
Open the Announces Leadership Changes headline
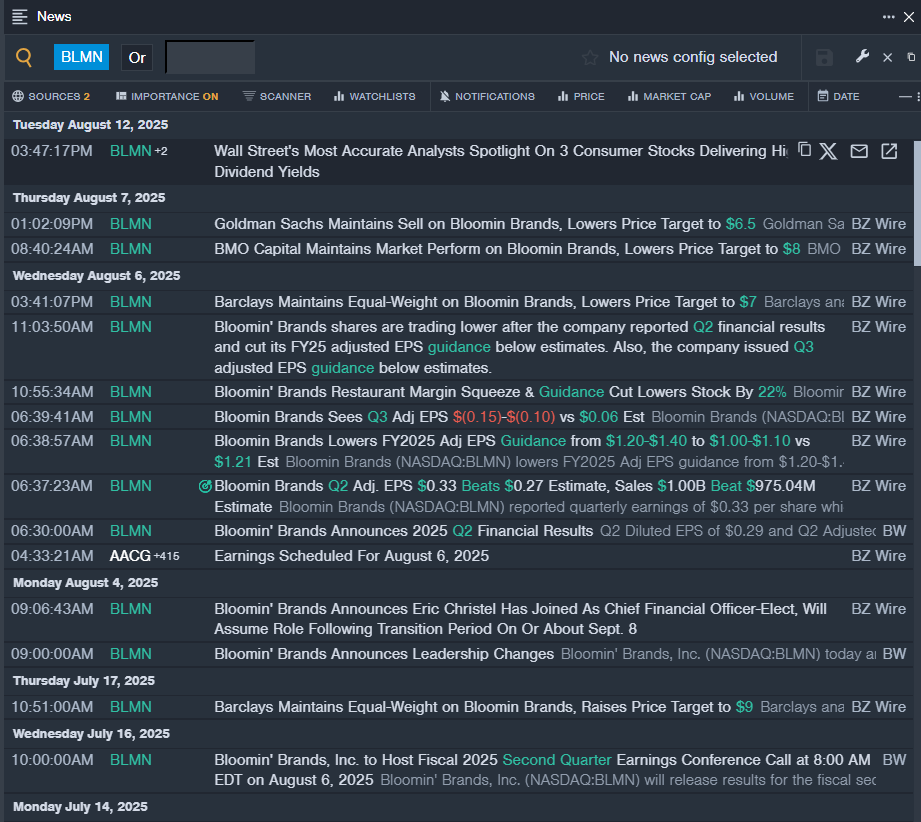pos(384,654)
